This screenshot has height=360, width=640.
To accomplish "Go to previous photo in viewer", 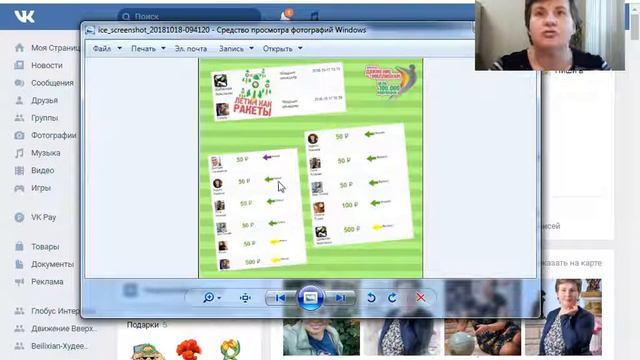I will 280,298.
